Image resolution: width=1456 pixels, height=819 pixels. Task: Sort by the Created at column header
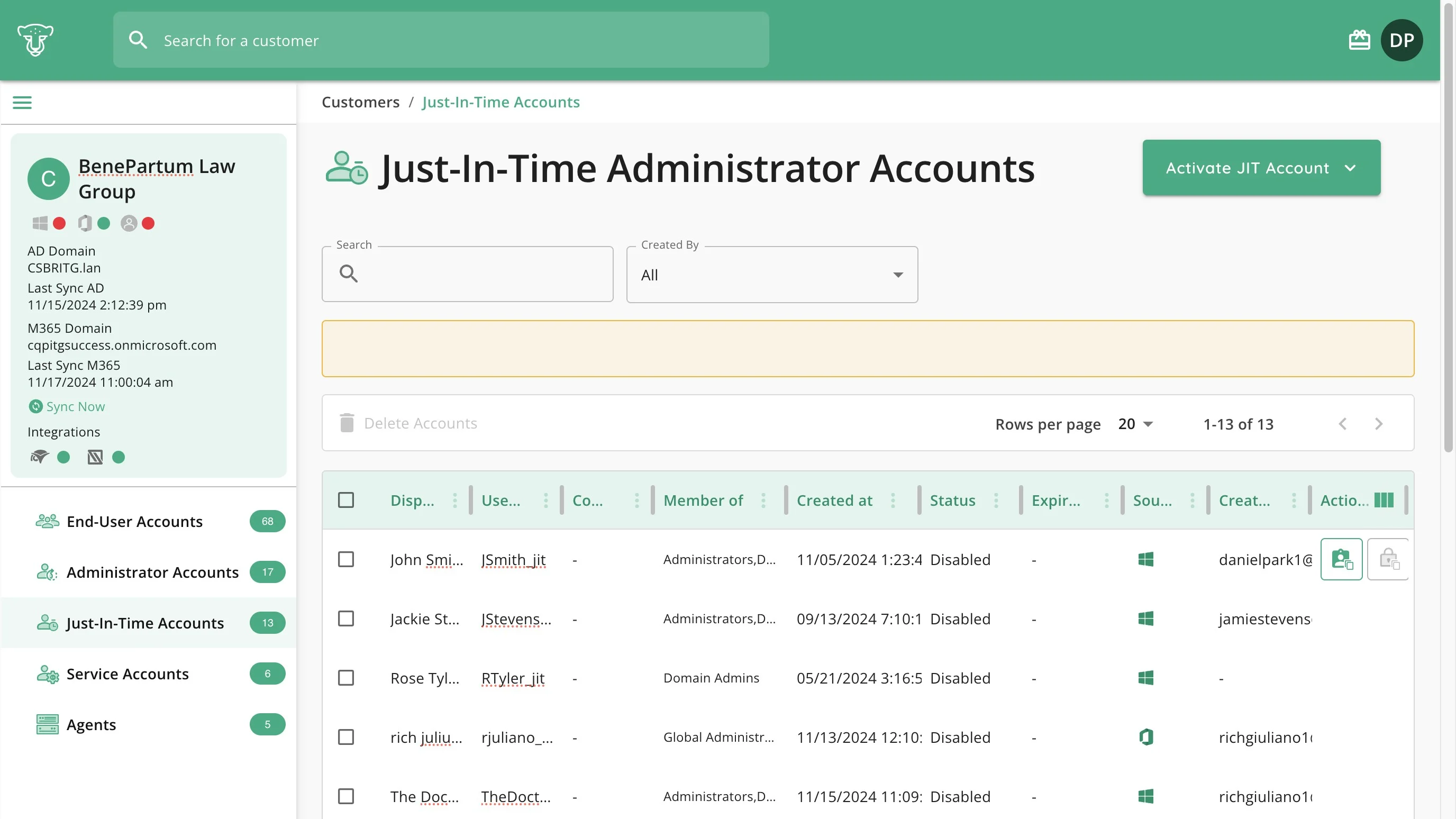[834, 500]
